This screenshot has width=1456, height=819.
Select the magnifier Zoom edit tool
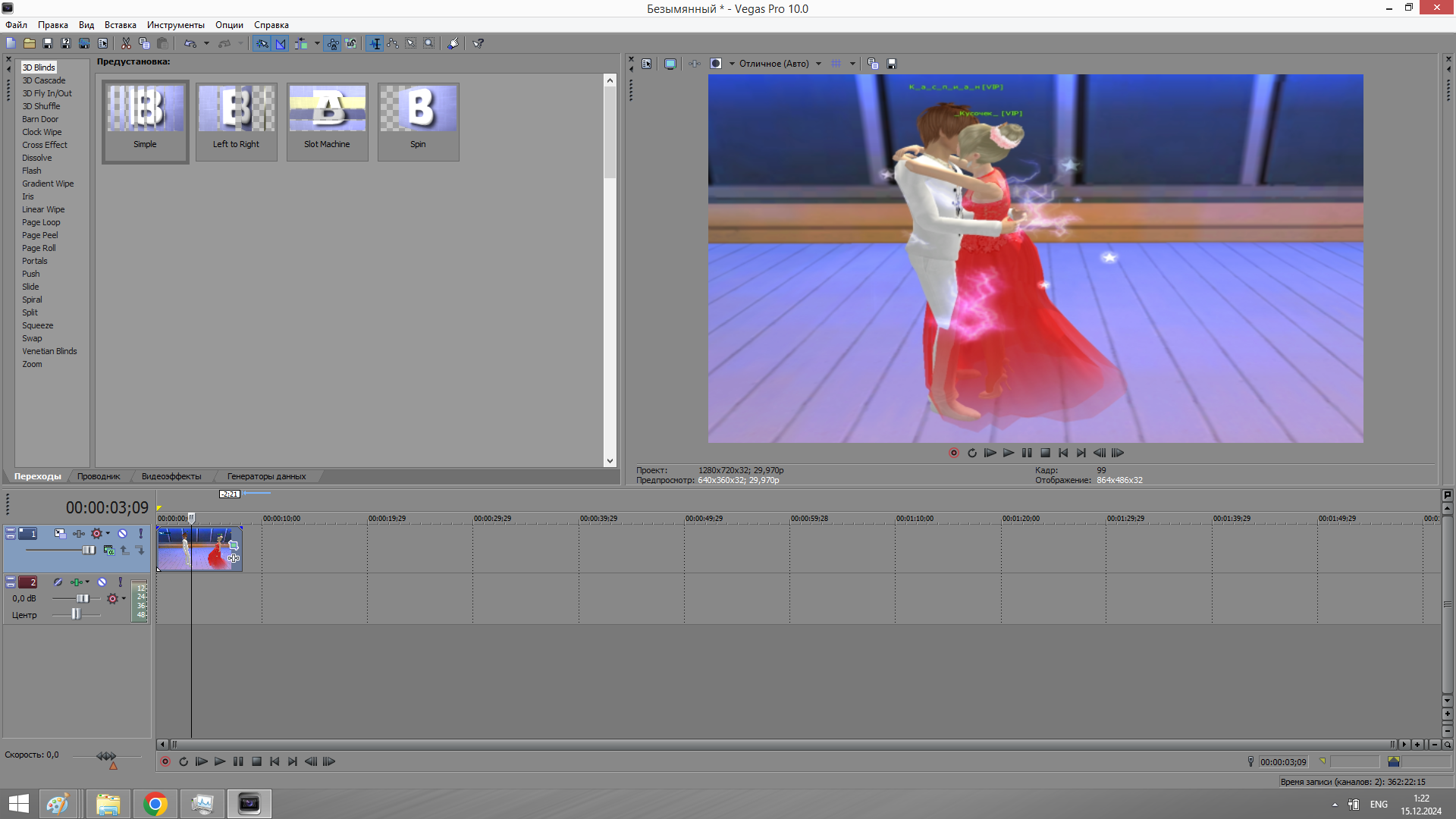coord(429,43)
